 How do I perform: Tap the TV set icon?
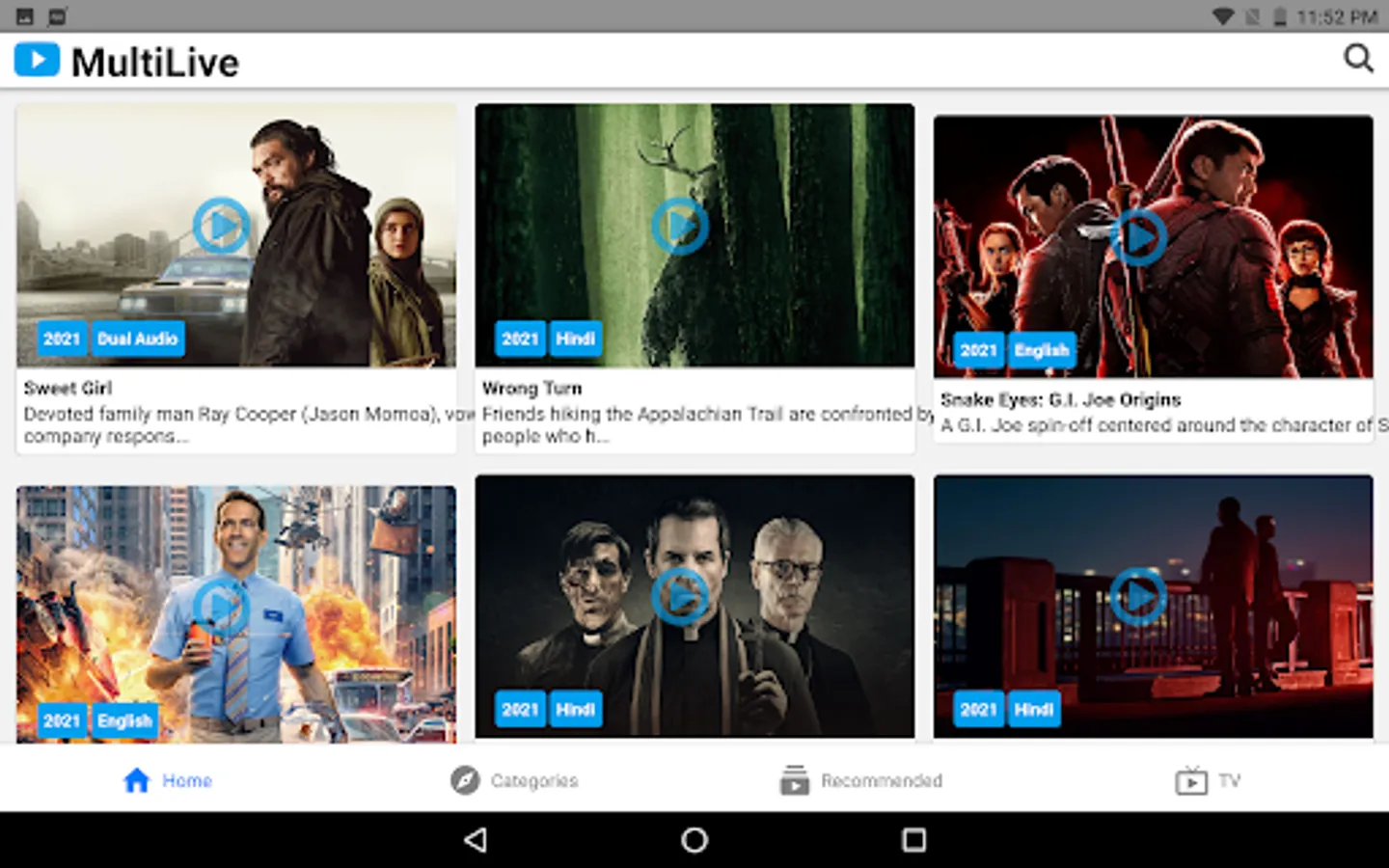[1191, 780]
